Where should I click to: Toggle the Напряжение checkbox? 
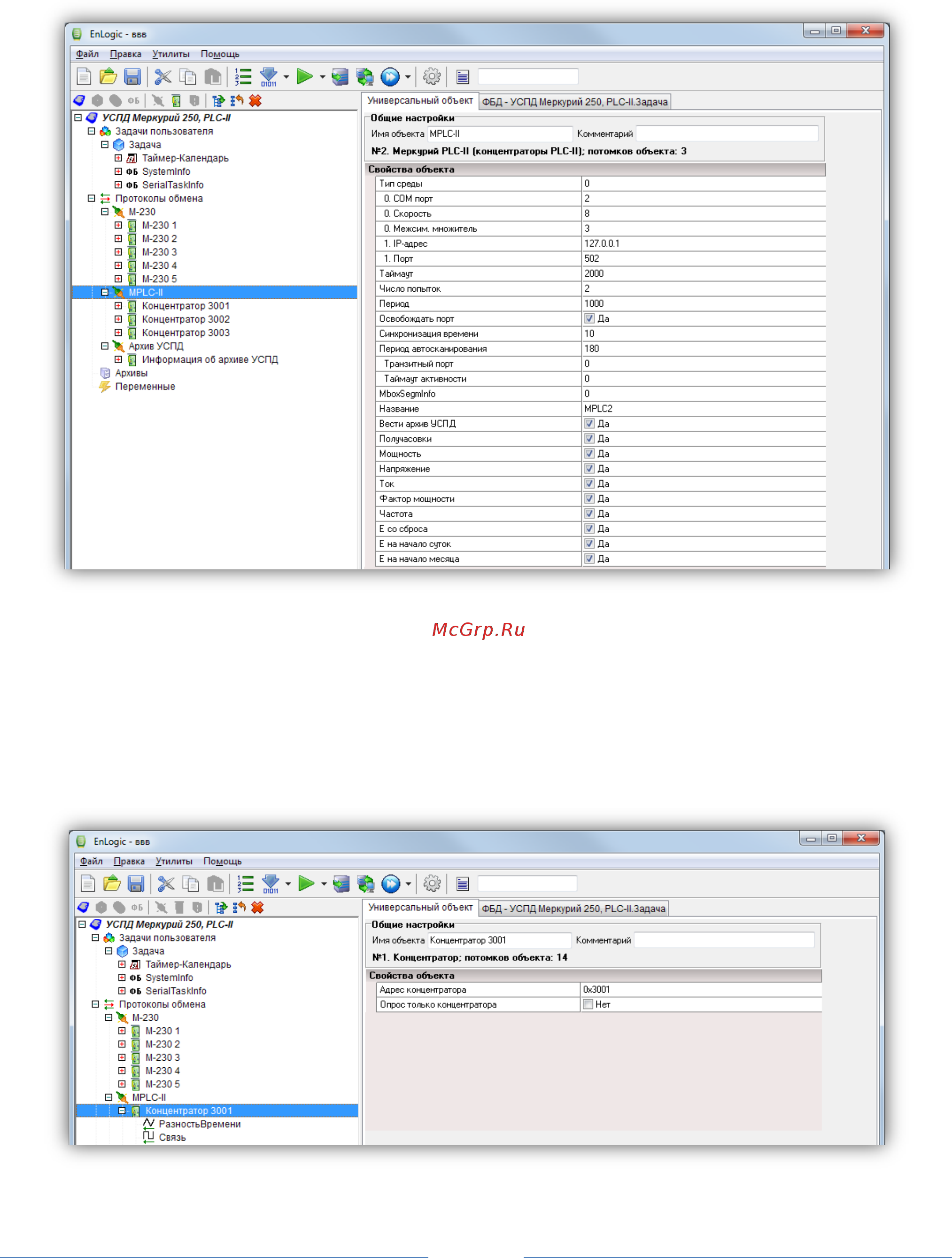click(x=589, y=468)
